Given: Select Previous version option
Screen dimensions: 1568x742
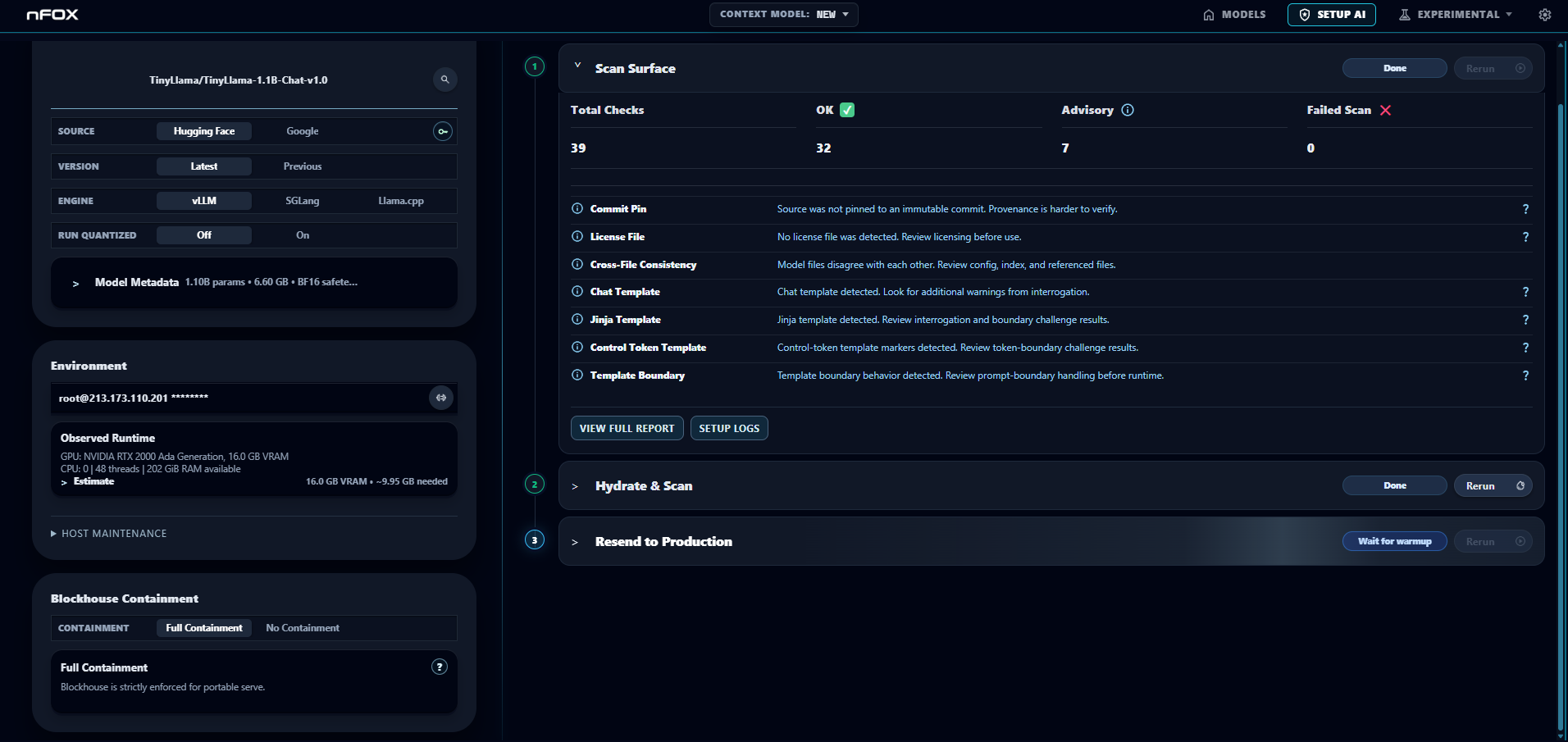Looking at the screenshot, I should [303, 166].
